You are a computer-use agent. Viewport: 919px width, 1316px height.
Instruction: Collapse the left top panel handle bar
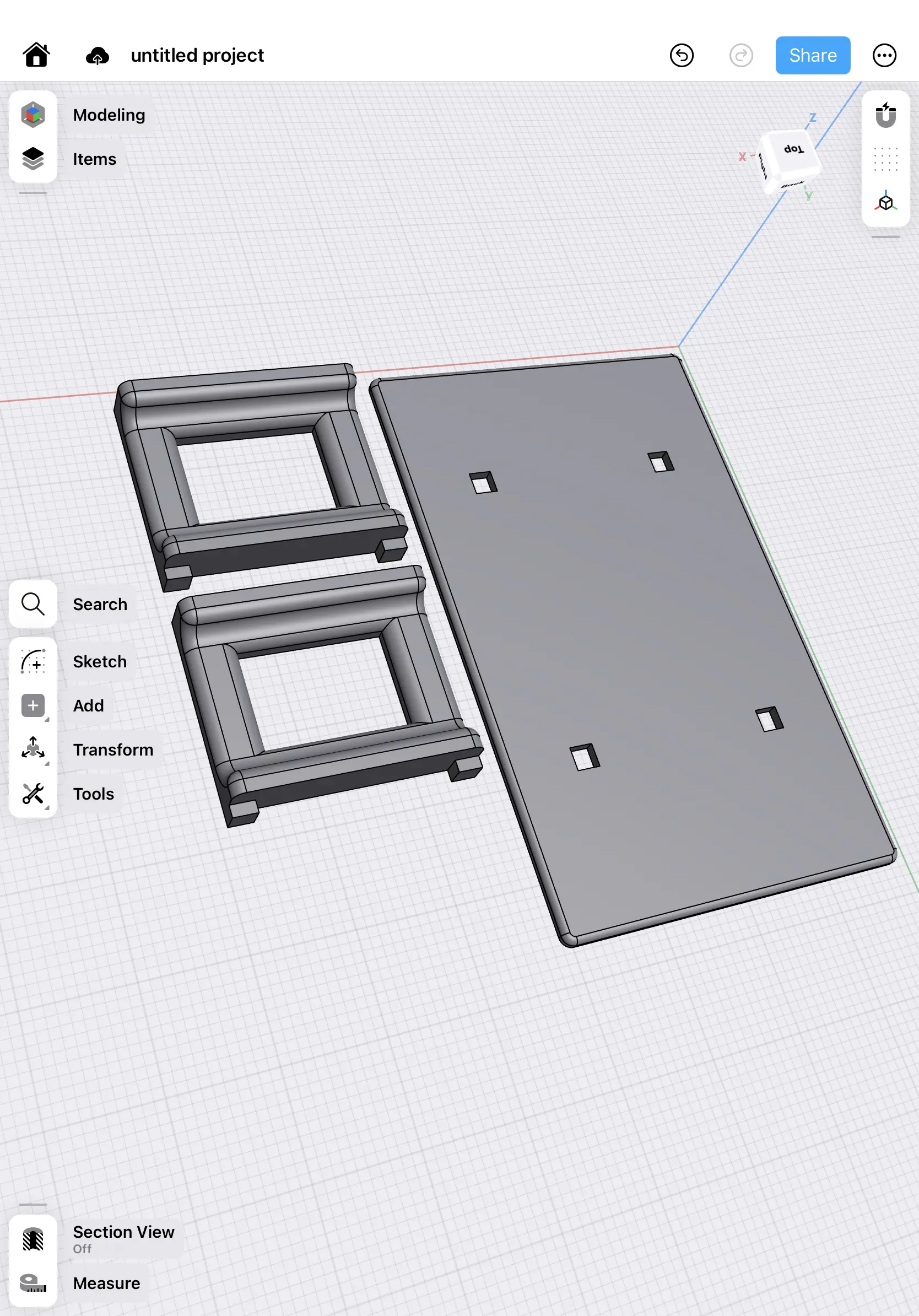point(33,193)
